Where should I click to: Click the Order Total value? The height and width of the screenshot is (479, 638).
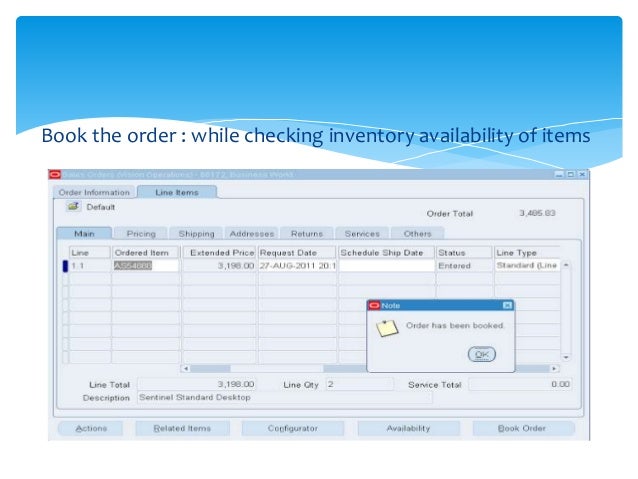point(537,213)
